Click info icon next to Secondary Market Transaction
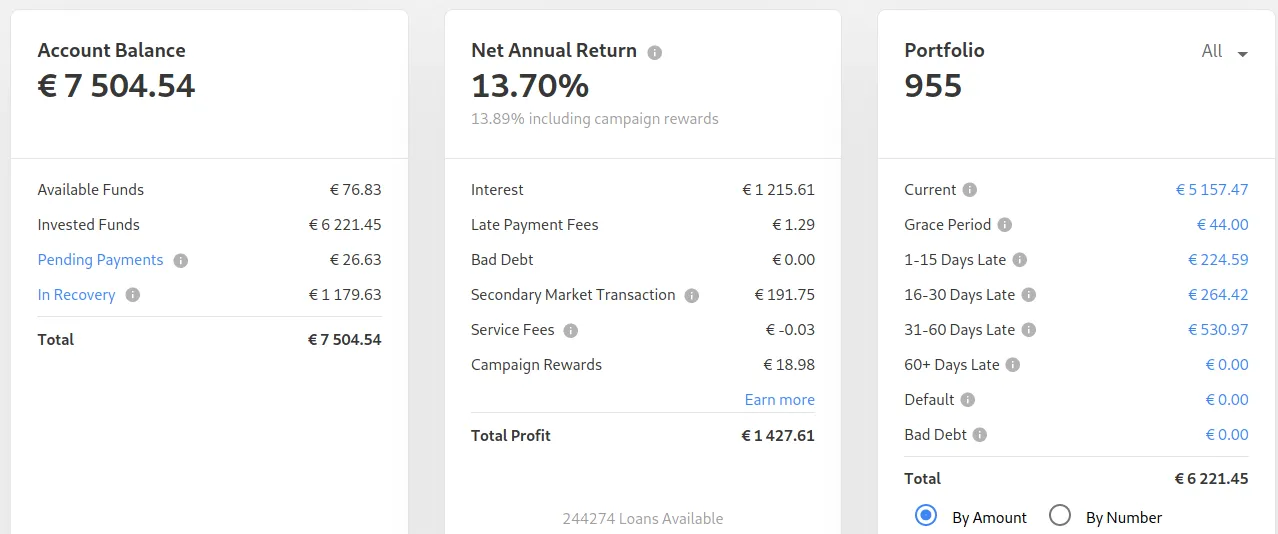The image size is (1278, 534). pos(692,295)
